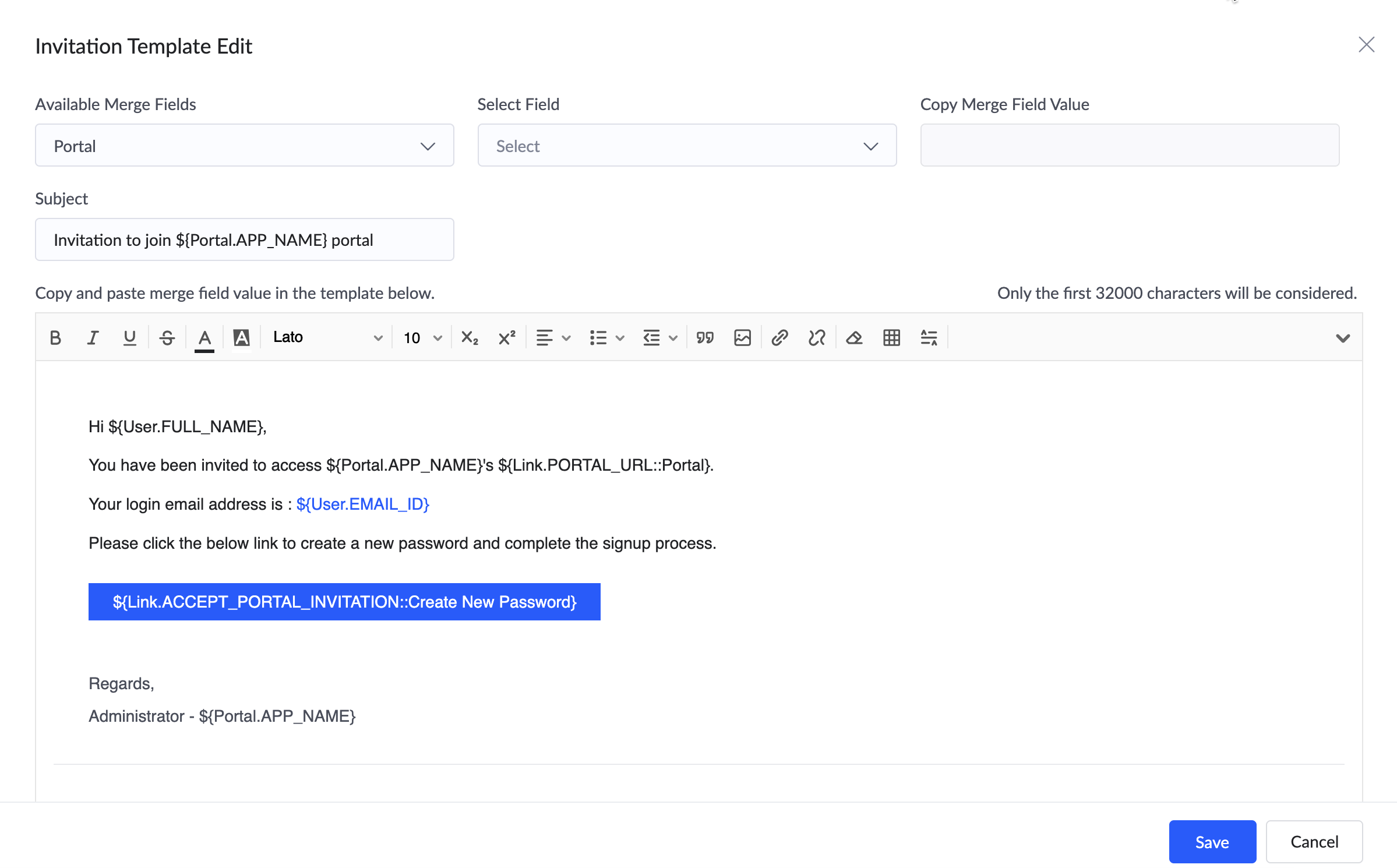Expand the toolbar with chevron arrow

click(1343, 338)
